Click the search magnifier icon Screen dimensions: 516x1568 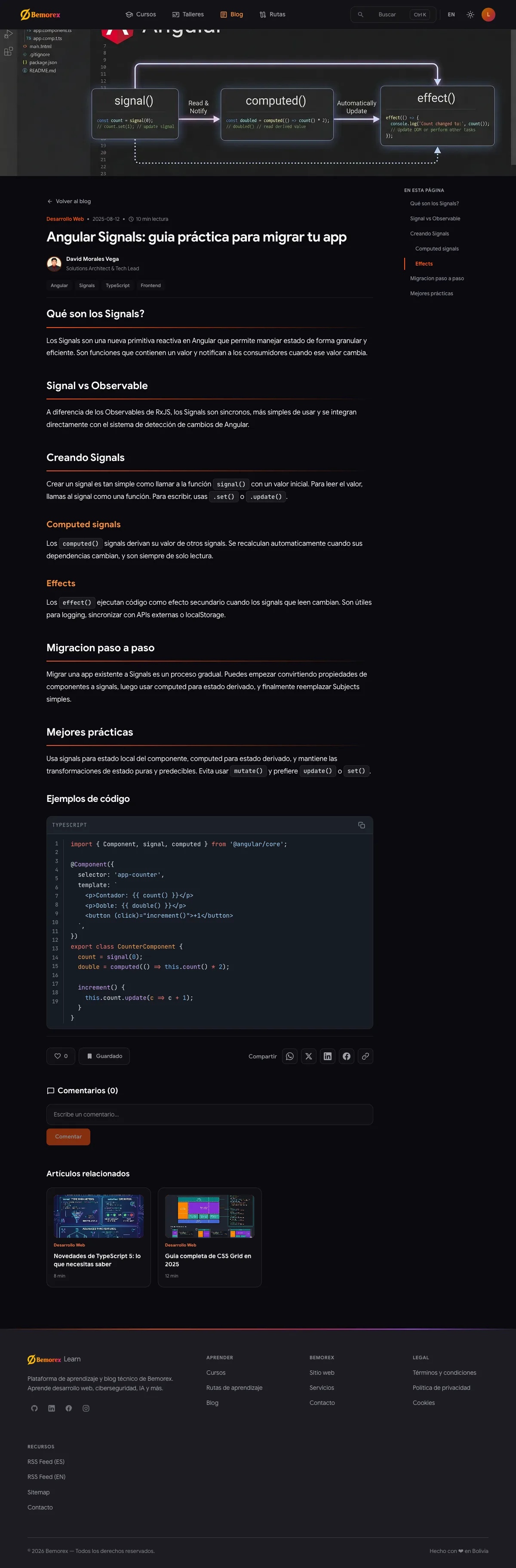[x=360, y=15]
